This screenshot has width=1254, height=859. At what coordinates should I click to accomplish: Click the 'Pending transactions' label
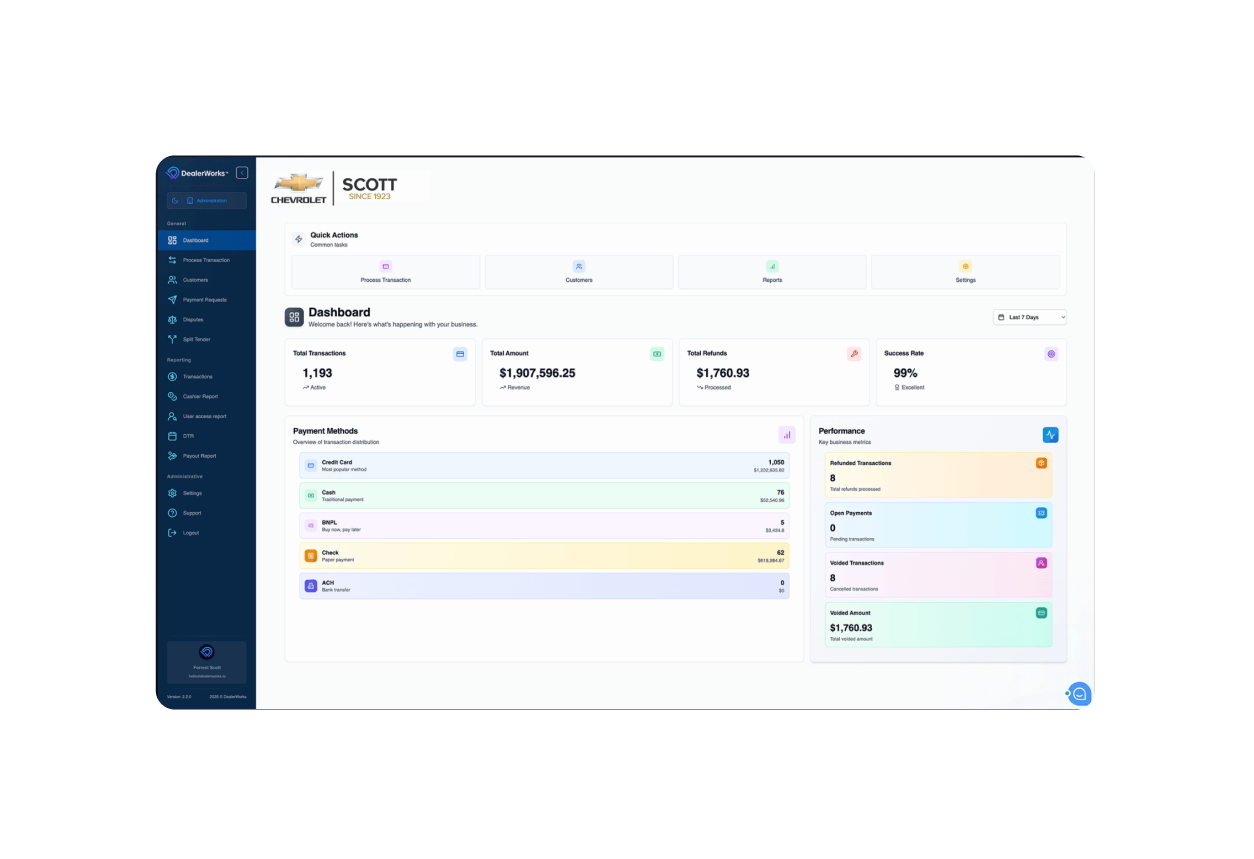tap(852, 539)
